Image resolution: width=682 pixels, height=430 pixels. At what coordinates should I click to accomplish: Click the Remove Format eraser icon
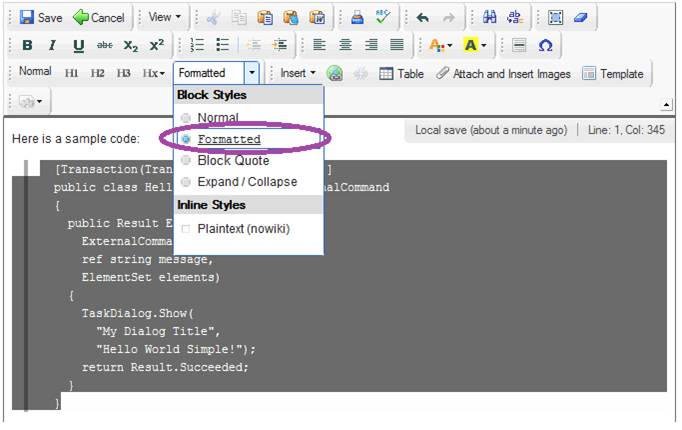581,18
